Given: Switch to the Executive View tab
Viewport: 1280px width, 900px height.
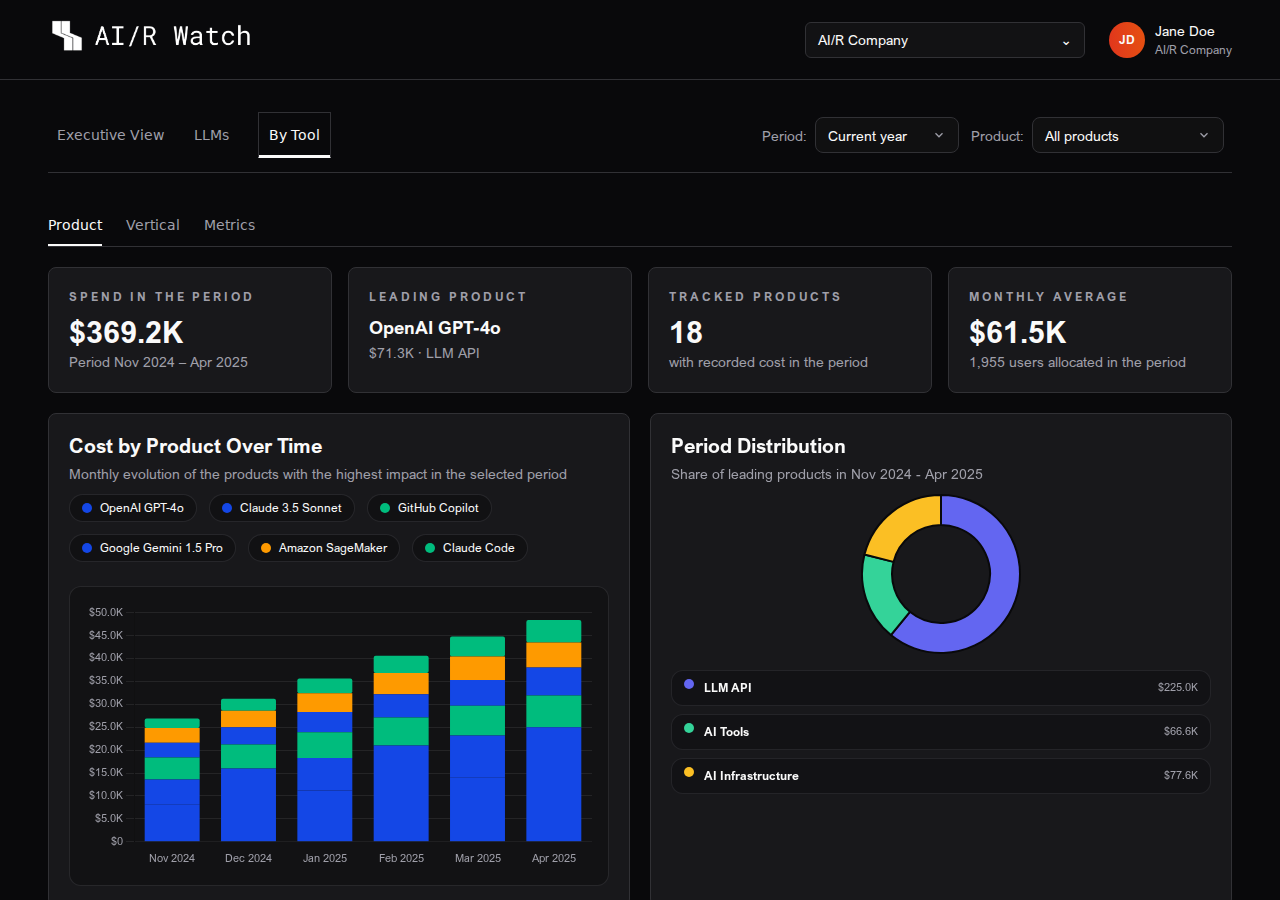Looking at the screenshot, I should point(111,135).
